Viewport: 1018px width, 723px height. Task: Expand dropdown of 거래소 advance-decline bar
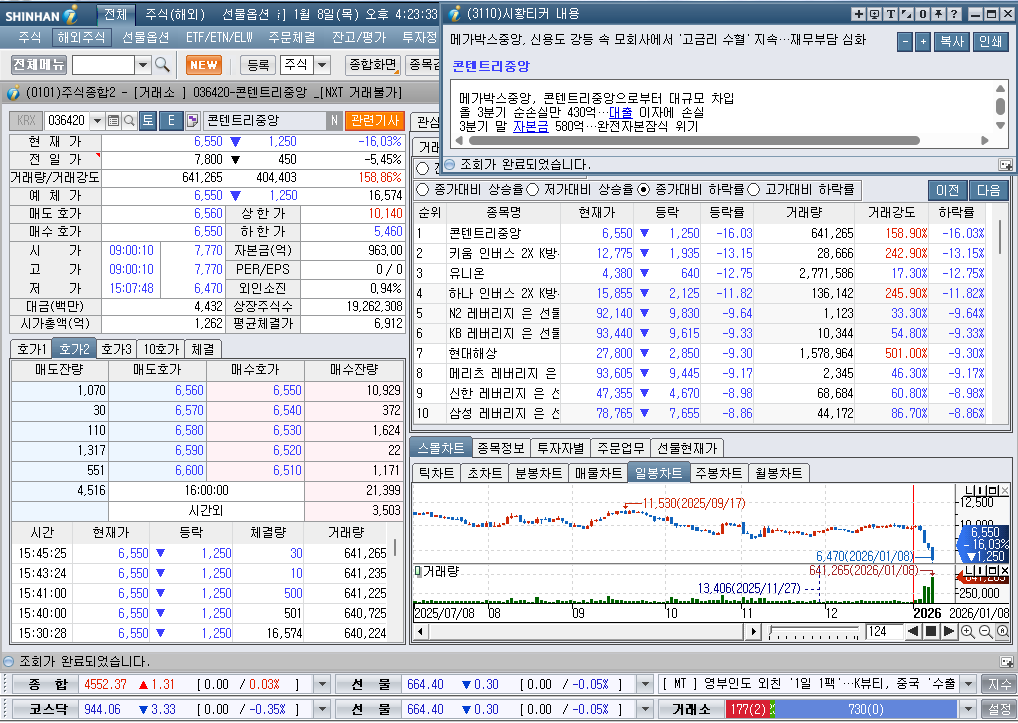click(969, 709)
